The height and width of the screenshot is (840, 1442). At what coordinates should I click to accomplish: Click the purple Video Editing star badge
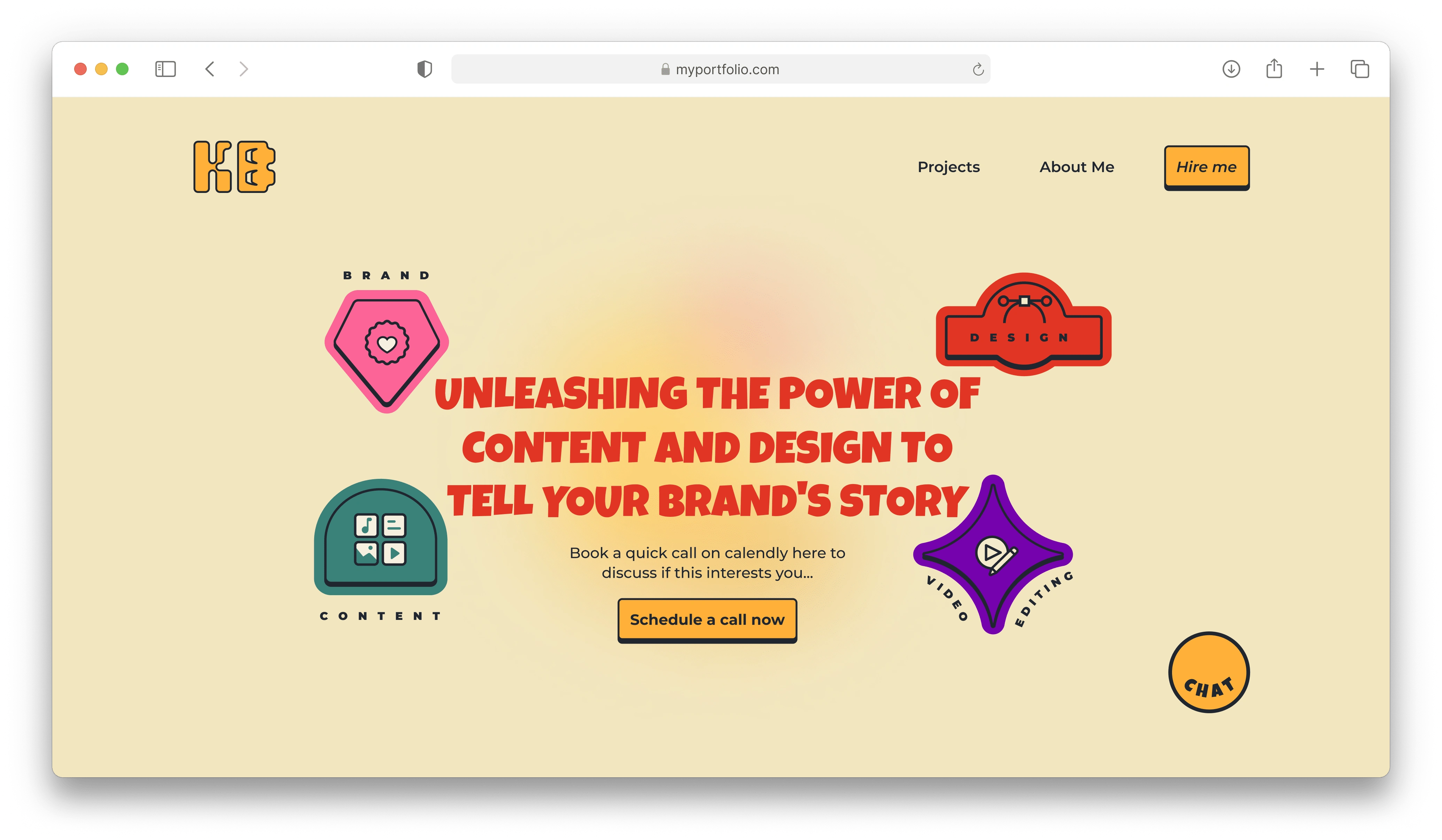993,554
